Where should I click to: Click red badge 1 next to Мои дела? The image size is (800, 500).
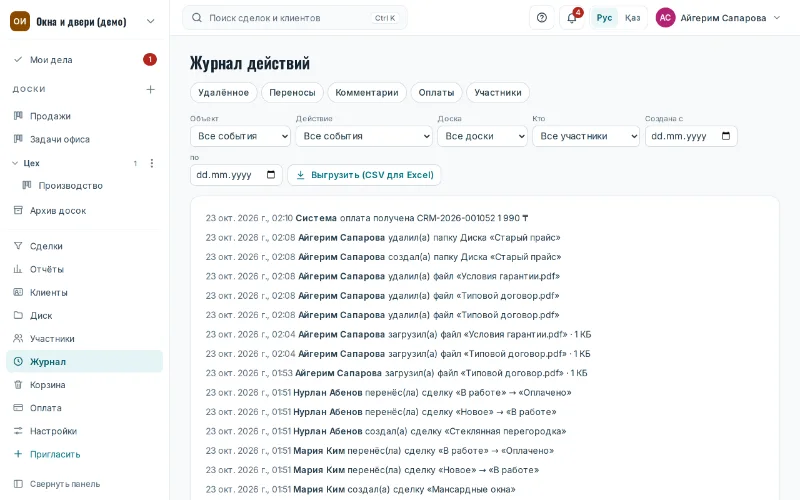click(150, 60)
